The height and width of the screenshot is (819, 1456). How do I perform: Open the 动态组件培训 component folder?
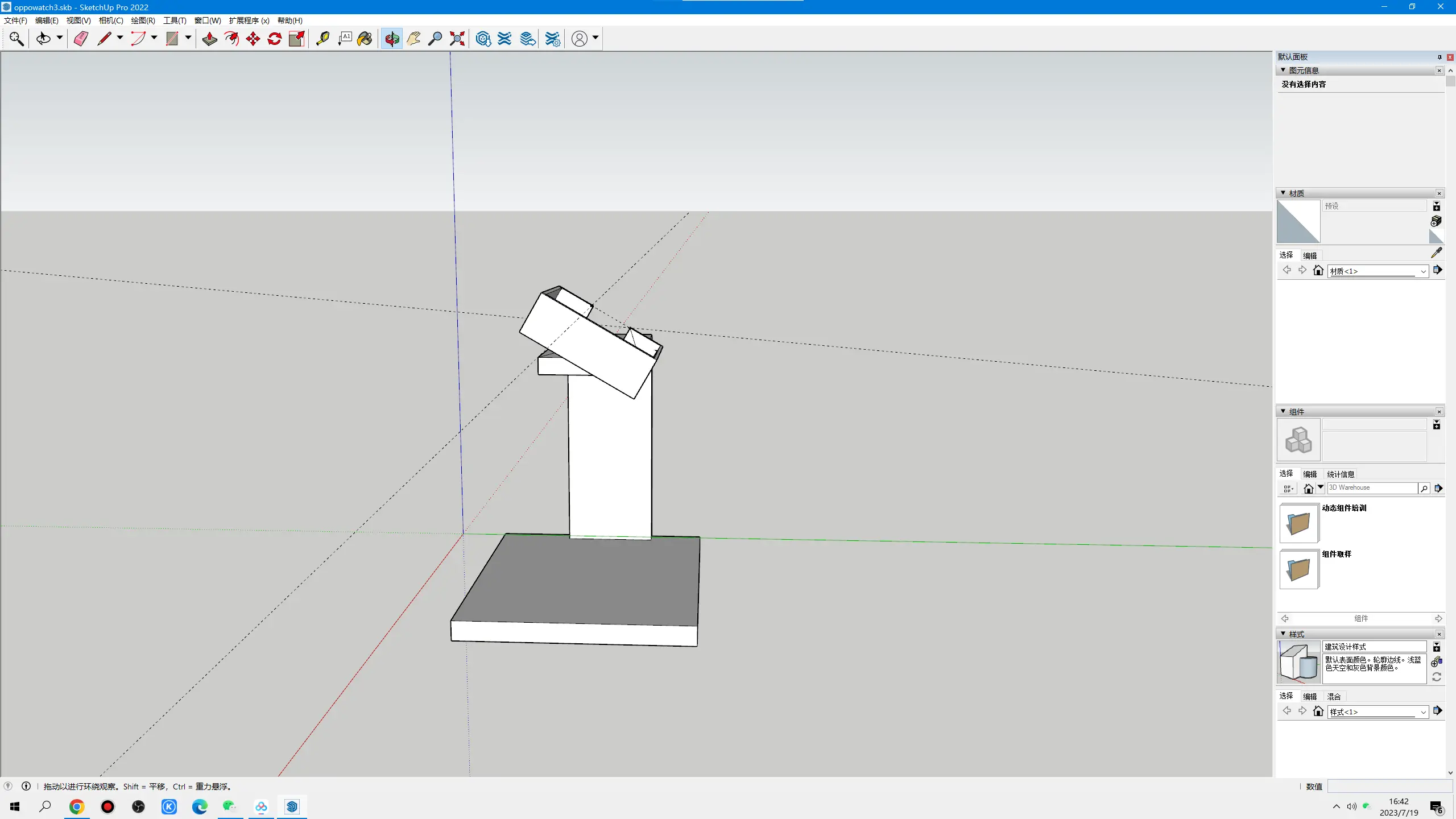[1298, 523]
